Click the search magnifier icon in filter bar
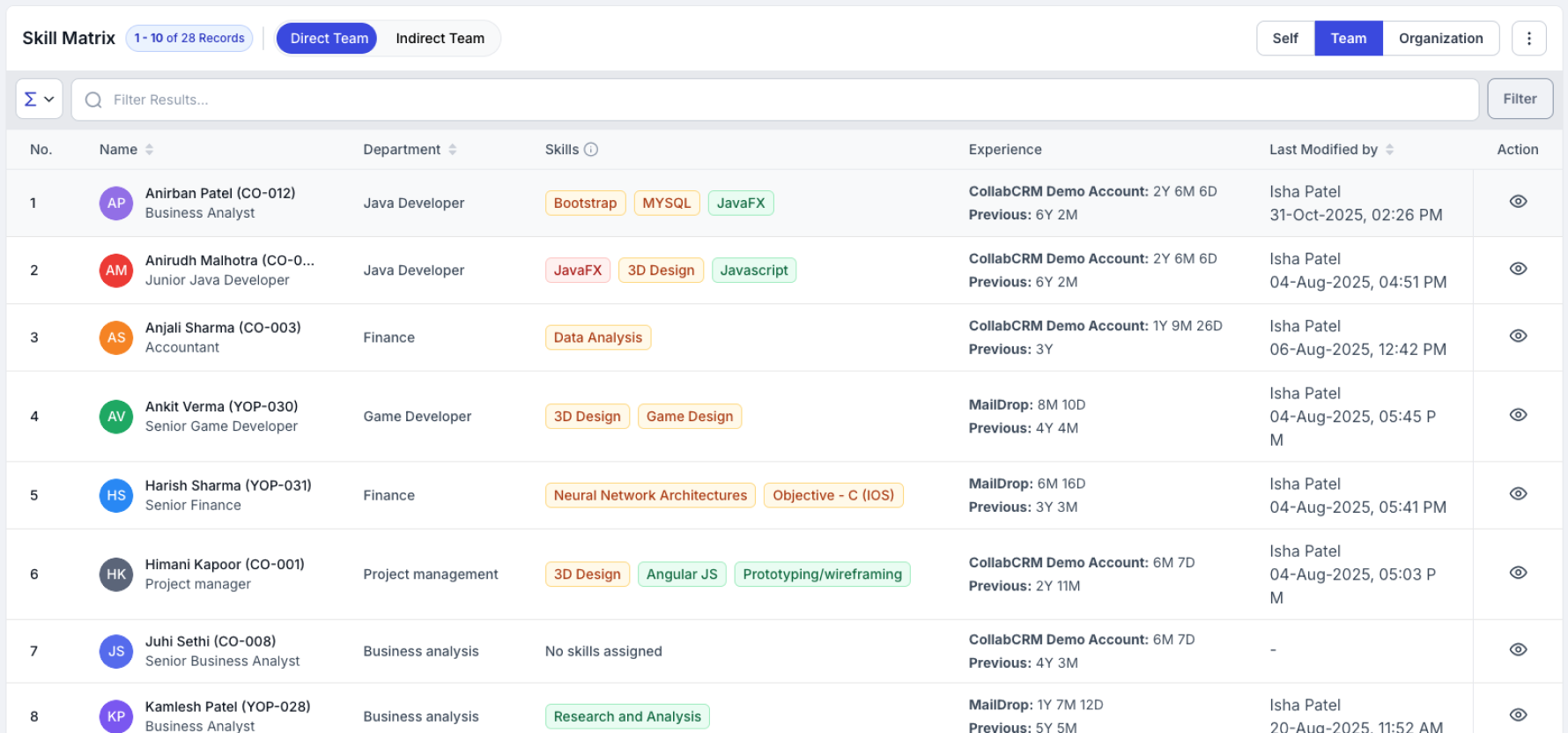This screenshot has height=733, width=1568. coord(93,100)
